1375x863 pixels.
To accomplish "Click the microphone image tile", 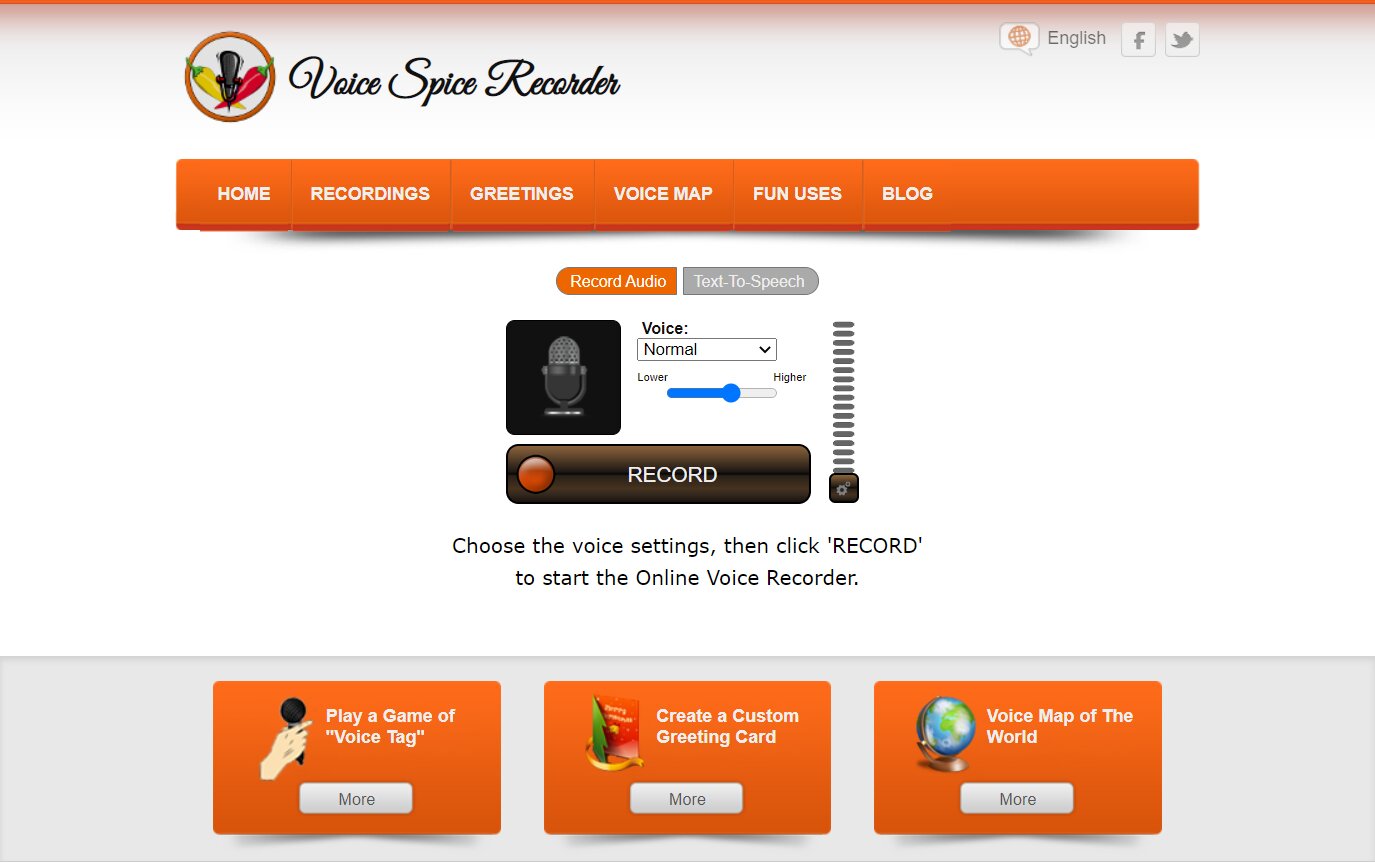I will coord(563,377).
